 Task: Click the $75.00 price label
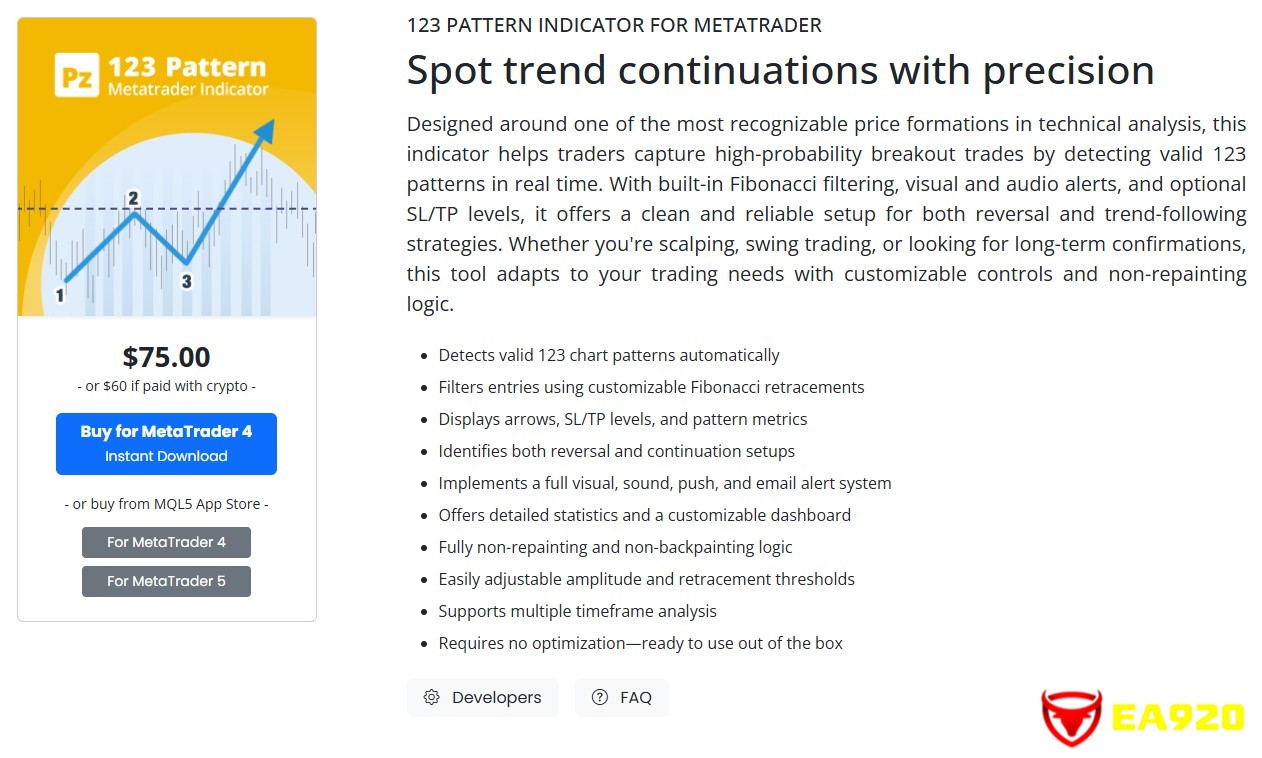[166, 357]
